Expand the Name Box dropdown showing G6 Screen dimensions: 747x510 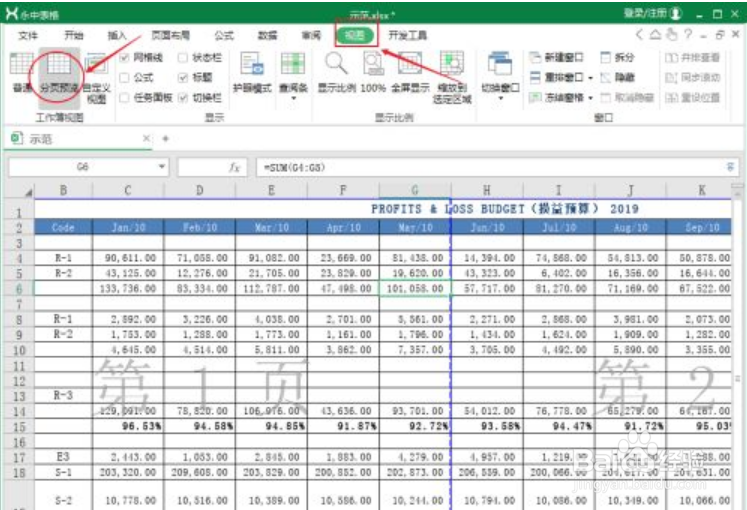162,167
